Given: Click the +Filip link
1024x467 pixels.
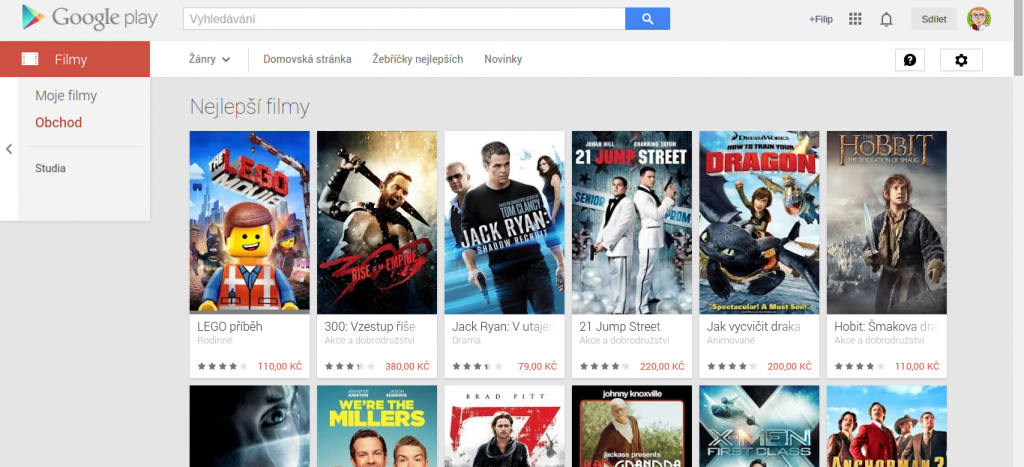Looking at the screenshot, I should pos(821,20).
